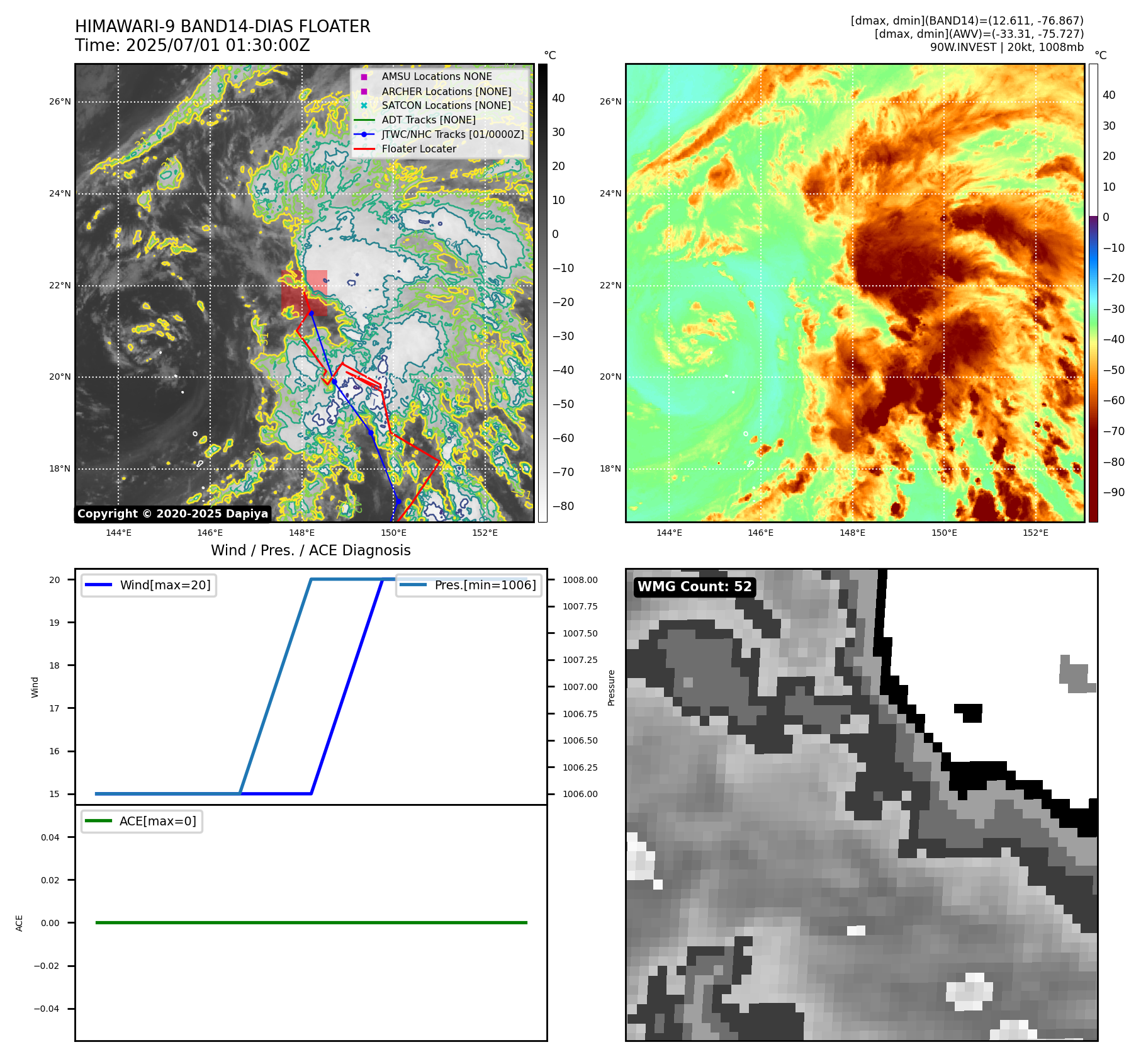This screenshot has width=1141, height=1064.
Task: Click '26°N' latitude label on left map
Action: pos(60,101)
